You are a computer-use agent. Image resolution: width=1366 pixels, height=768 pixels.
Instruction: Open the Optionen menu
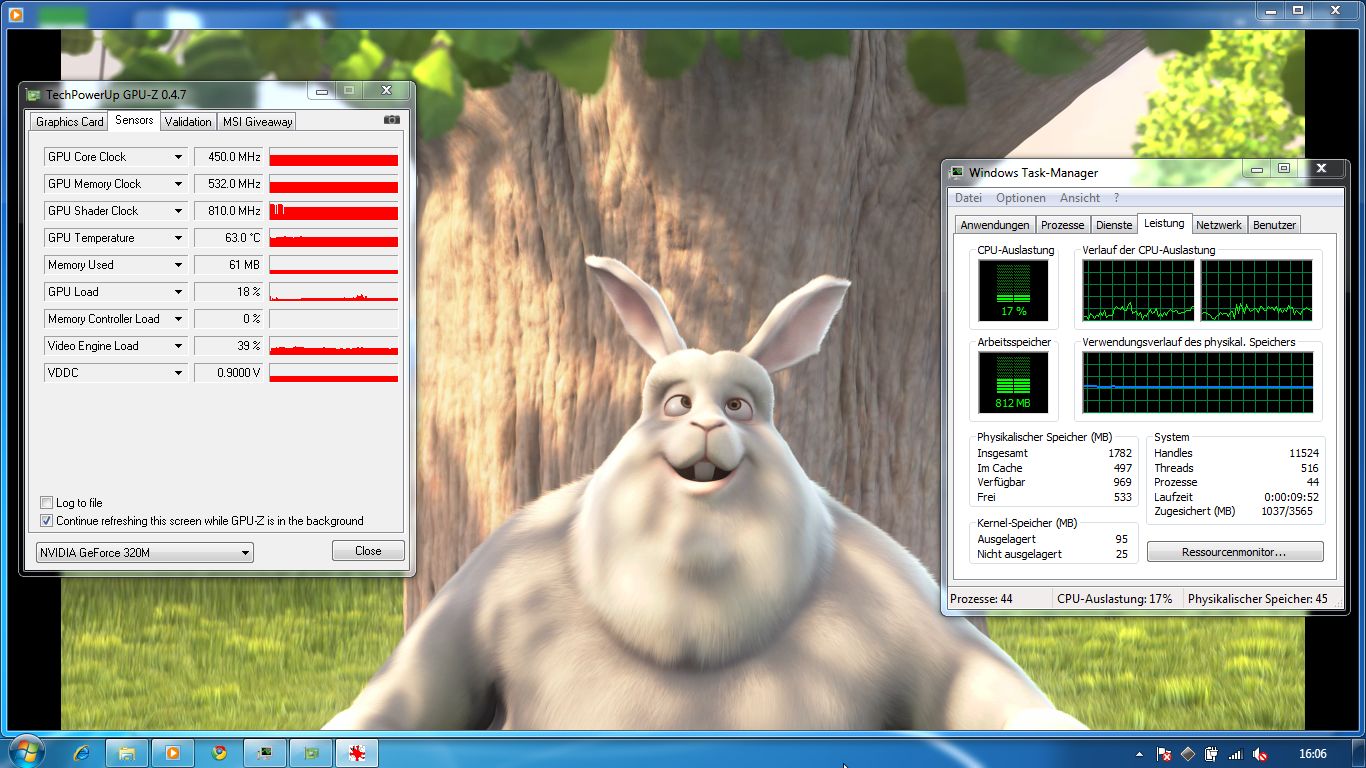1020,198
